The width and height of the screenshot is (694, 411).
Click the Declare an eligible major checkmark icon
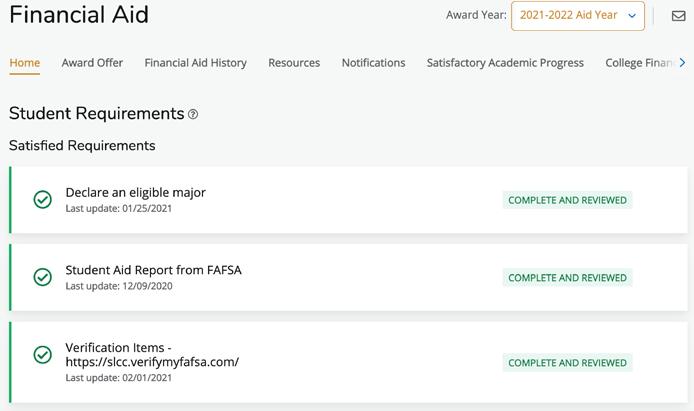tap(43, 200)
